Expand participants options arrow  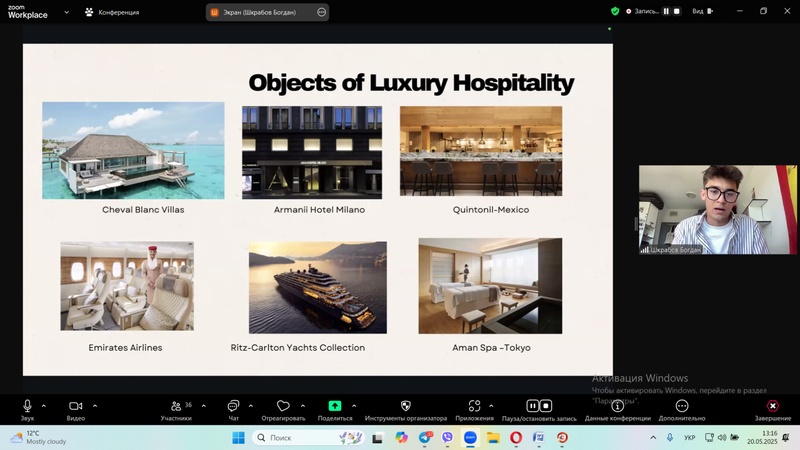click(204, 406)
